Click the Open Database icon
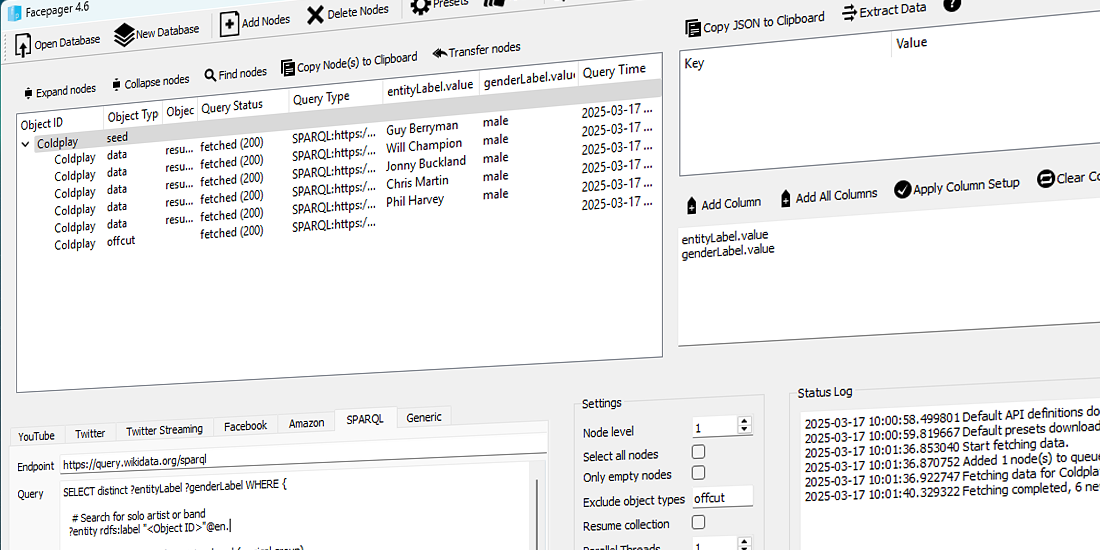The image size is (1100, 550). click(x=23, y=45)
